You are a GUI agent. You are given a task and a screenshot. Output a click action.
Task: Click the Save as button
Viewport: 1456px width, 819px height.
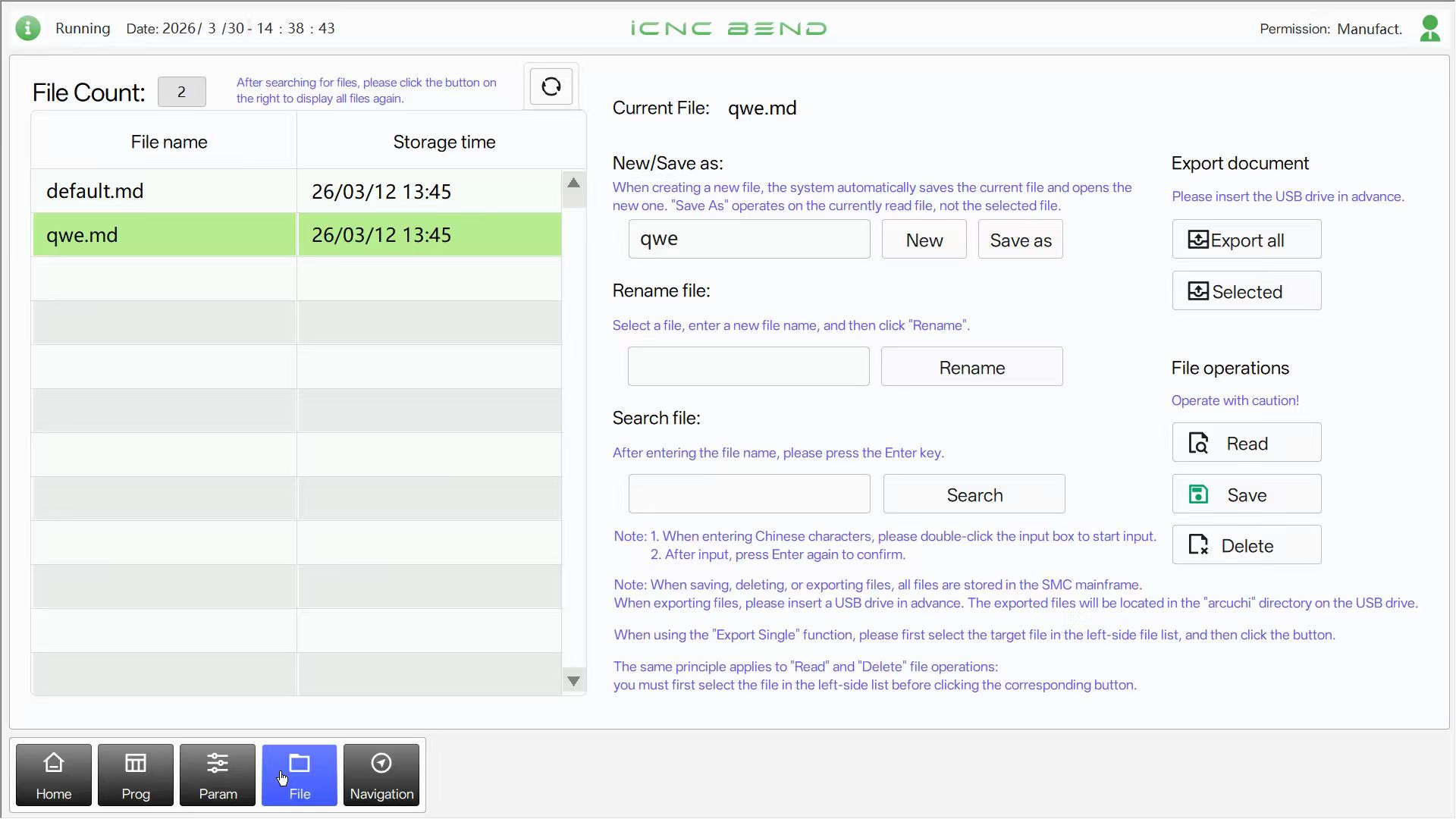(1020, 240)
